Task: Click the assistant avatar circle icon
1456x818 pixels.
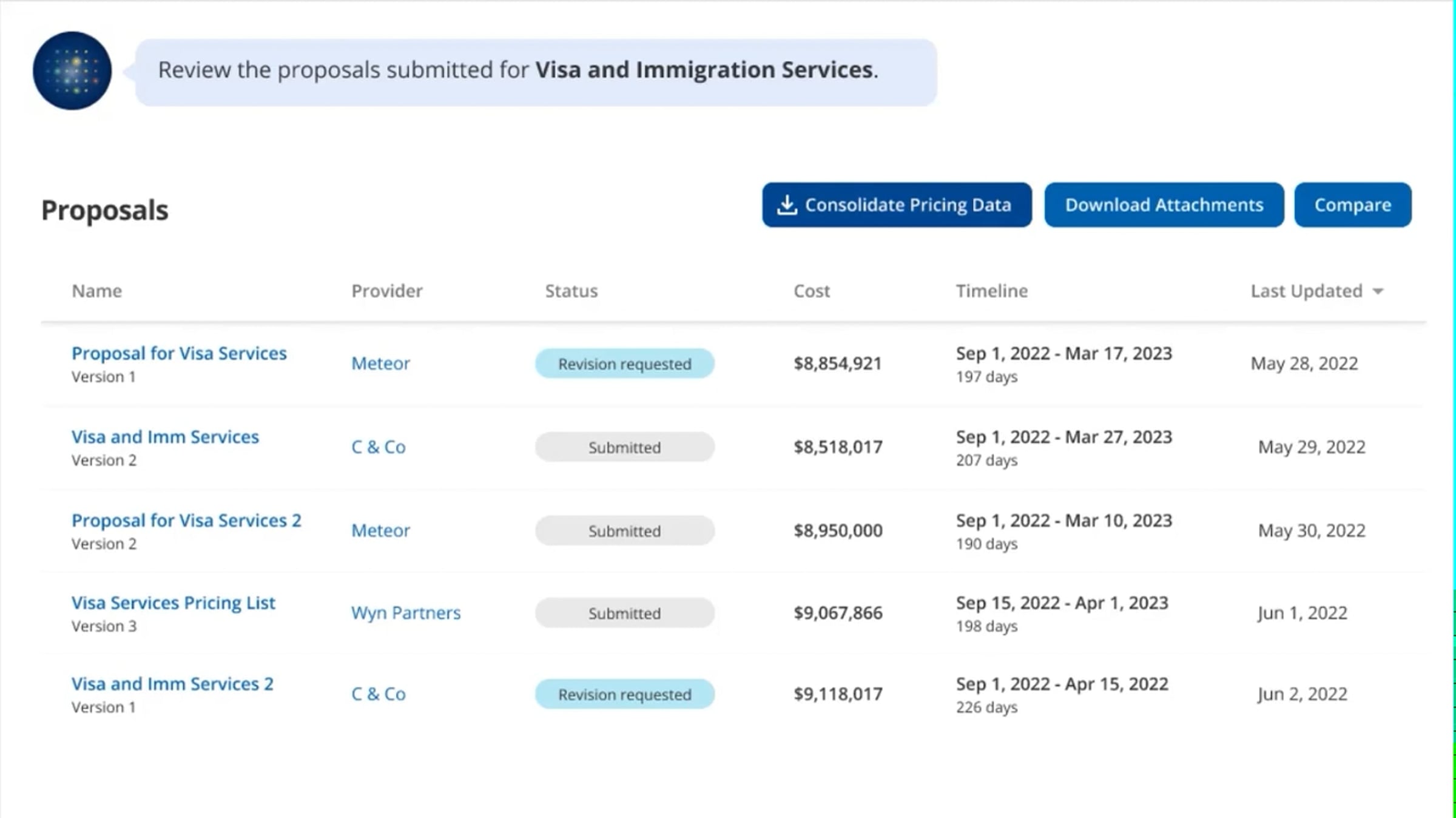Action: pos(72,71)
